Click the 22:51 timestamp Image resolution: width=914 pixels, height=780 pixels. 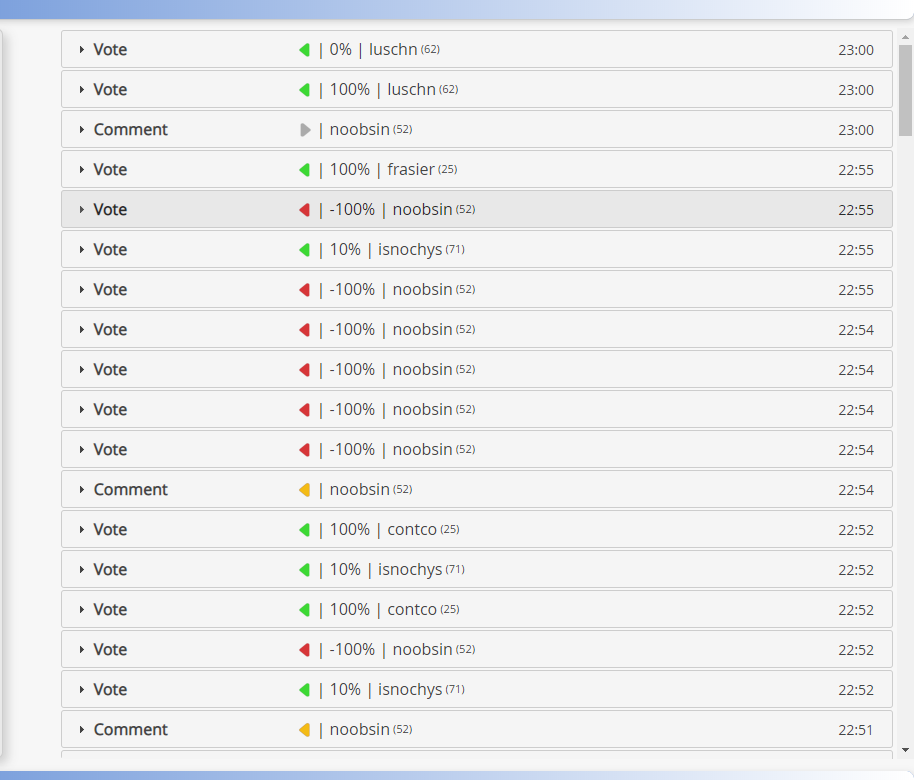[856, 730]
